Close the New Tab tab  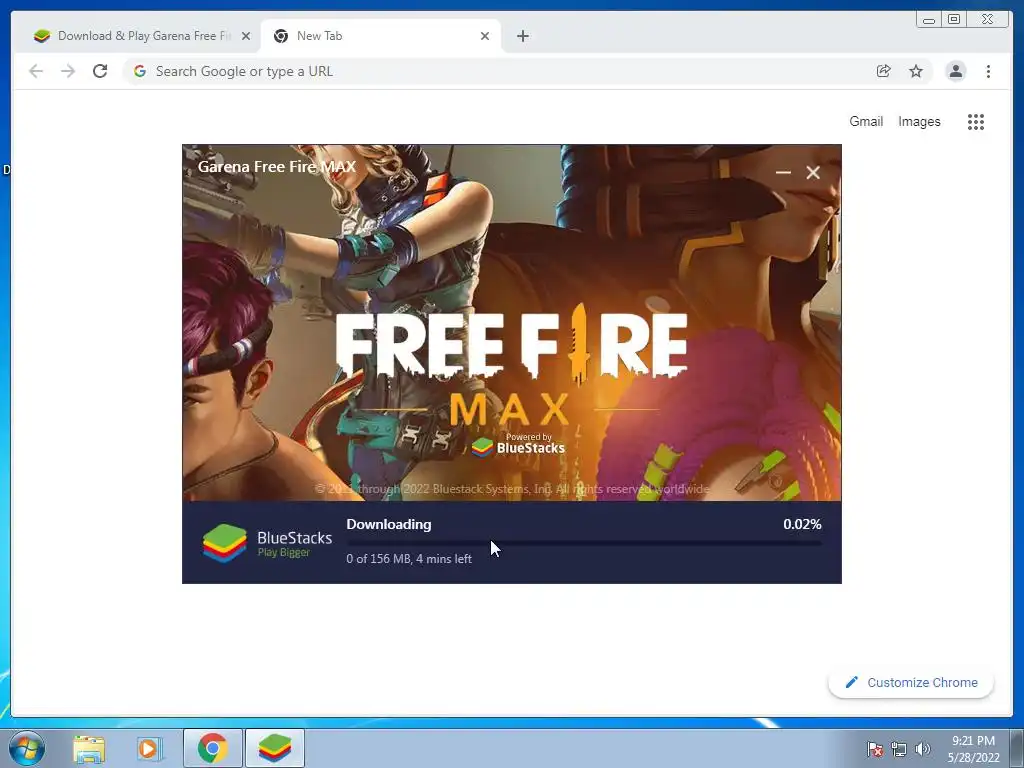(x=485, y=36)
